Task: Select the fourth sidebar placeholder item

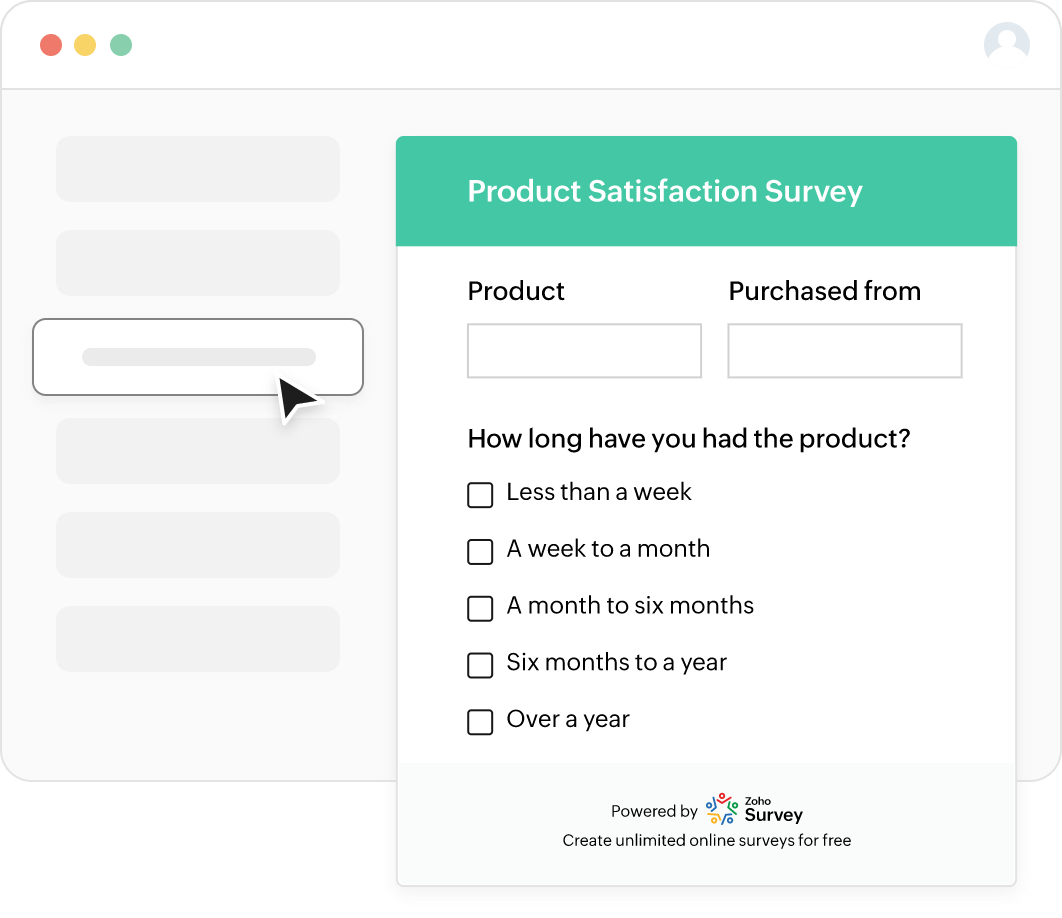Action: pos(198,451)
